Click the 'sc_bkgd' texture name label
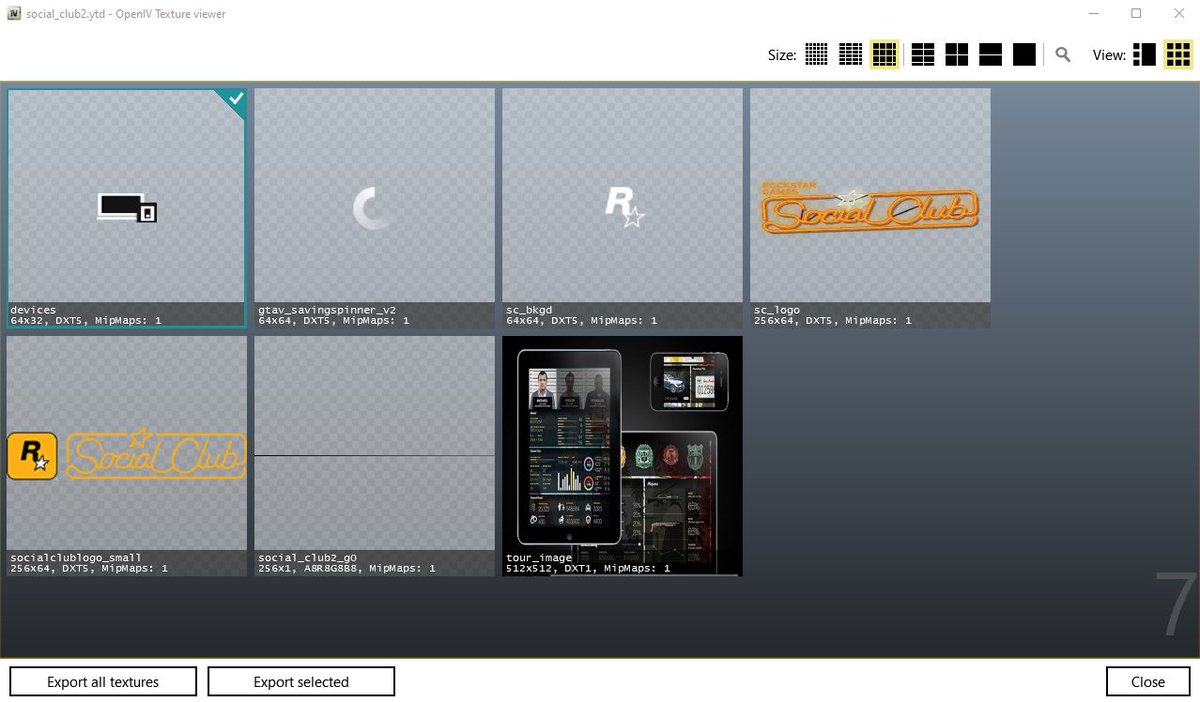1200x702 pixels. [x=530, y=310]
